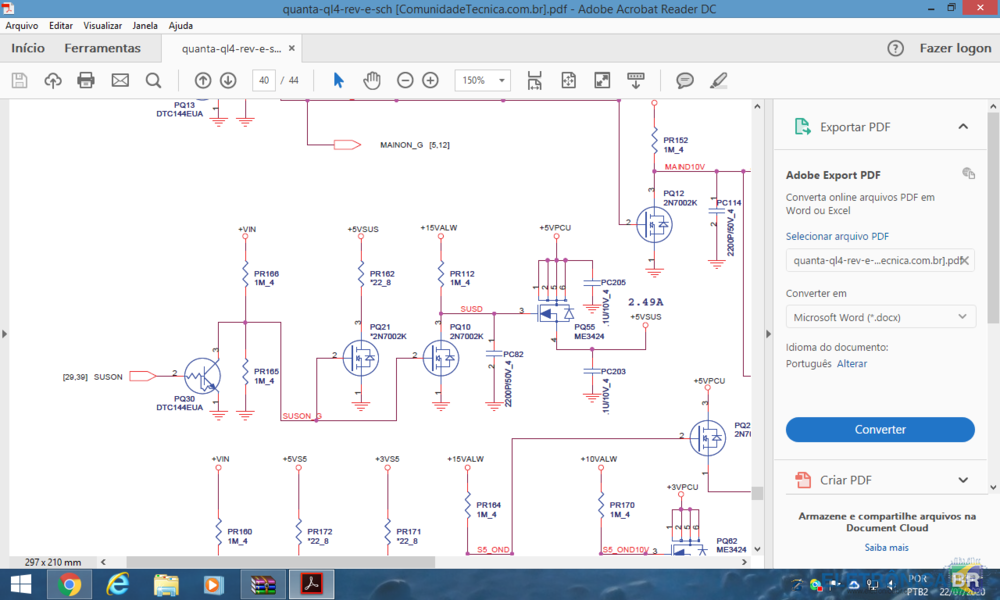Viewport: 1000px width, 600px height.
Task: Activate the arrow selection tool
Action: coord(338,80)
